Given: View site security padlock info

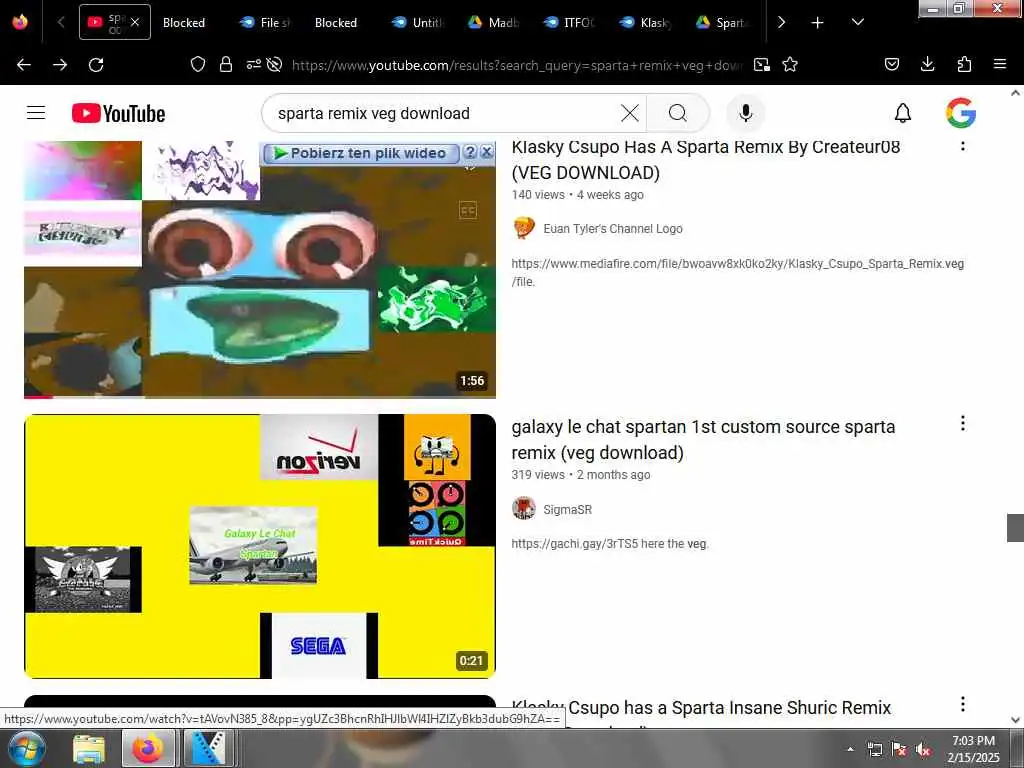Looking at the screenshot, I should 226,64.
